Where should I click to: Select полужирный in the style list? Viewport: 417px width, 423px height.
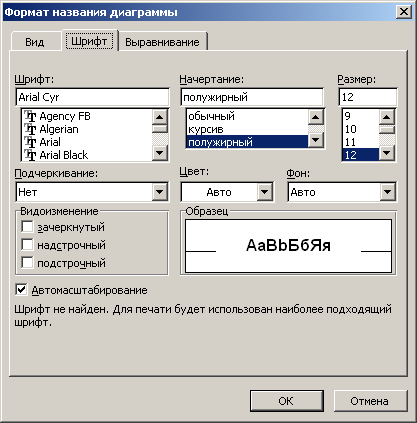247,142
